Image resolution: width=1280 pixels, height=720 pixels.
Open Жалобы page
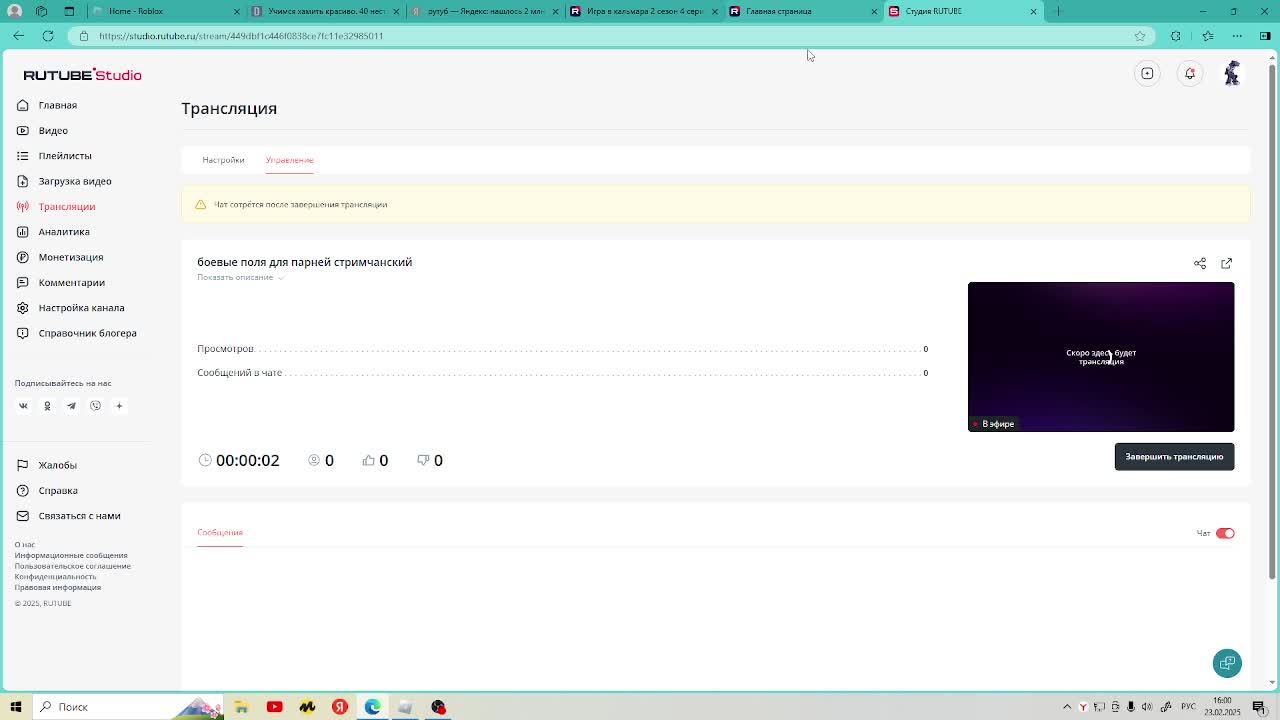pos(47,465)
